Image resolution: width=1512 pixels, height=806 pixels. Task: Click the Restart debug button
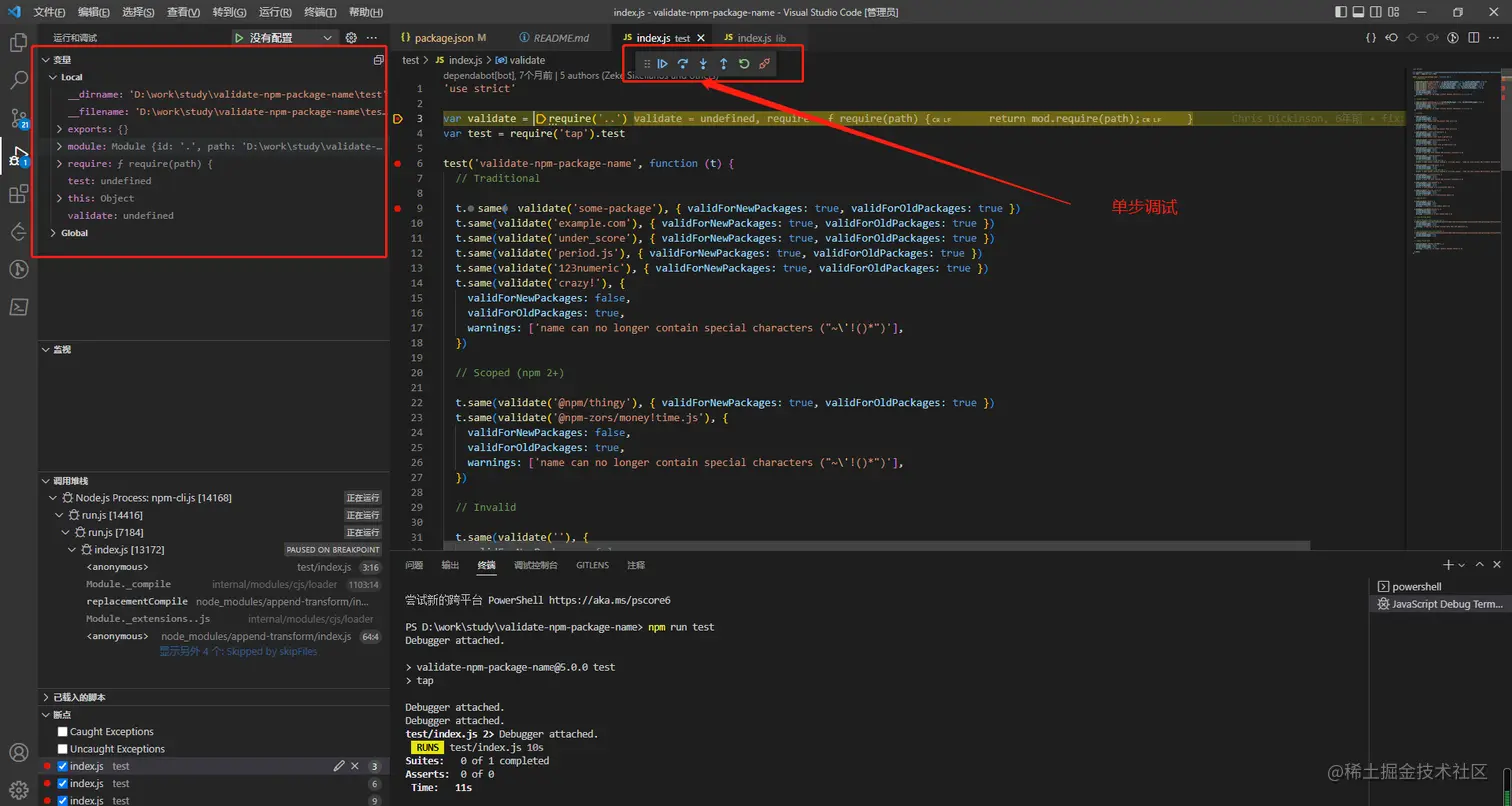(744, 64)
